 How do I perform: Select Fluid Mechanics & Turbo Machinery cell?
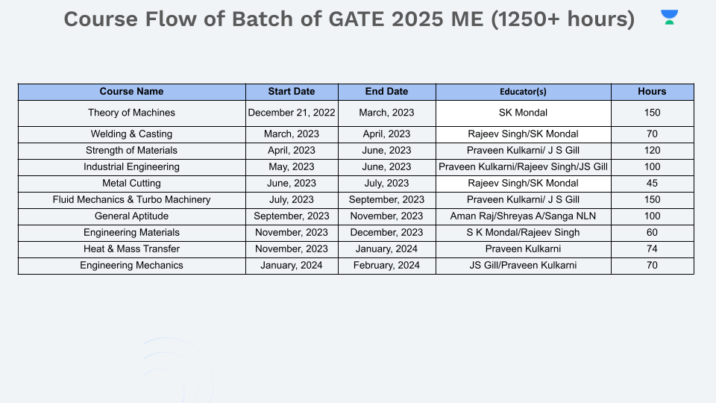point(131,200)
